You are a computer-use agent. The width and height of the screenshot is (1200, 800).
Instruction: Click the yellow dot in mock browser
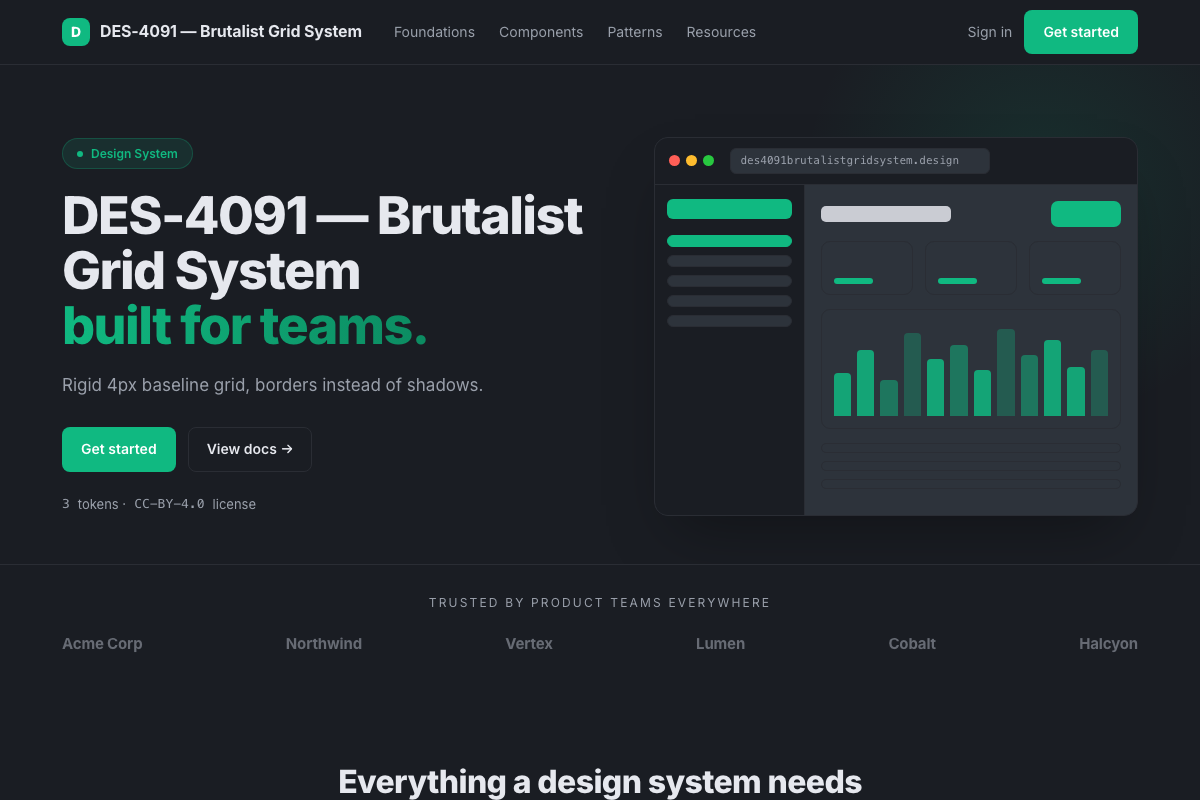pyautogui.click(x=691, y=160)
